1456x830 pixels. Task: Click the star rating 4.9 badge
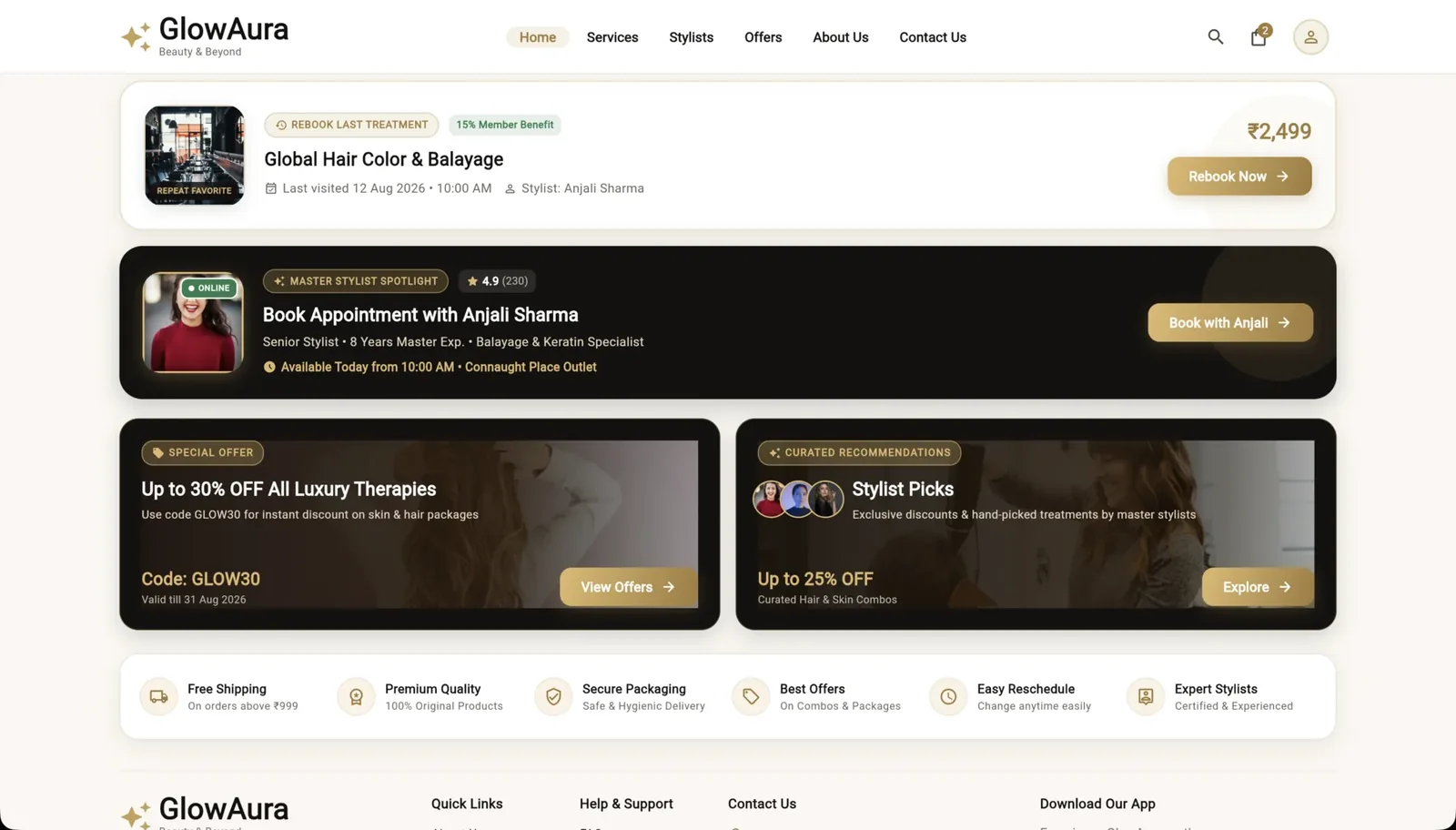coord(498,281)
